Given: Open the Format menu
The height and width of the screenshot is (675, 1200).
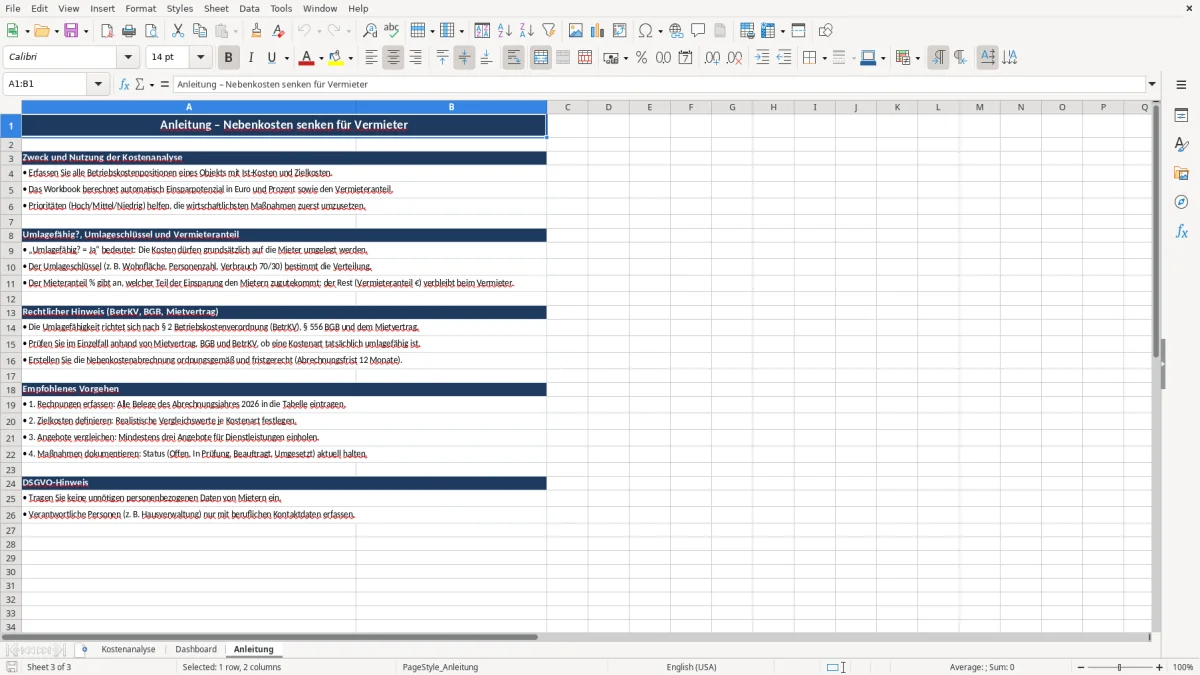Looking at the screenshot, I should tap(140, 8).
